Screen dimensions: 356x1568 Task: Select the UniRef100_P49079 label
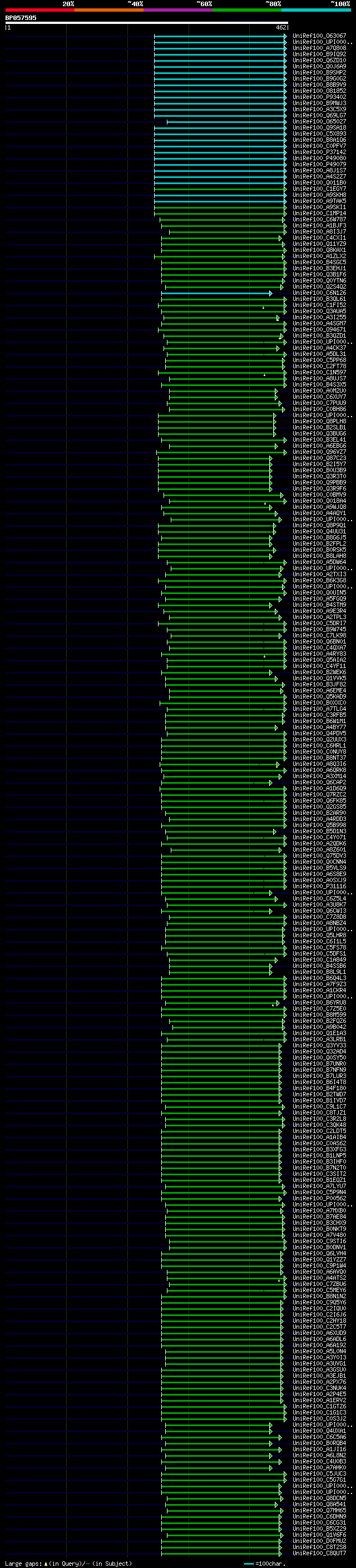(x=319, y=164)
